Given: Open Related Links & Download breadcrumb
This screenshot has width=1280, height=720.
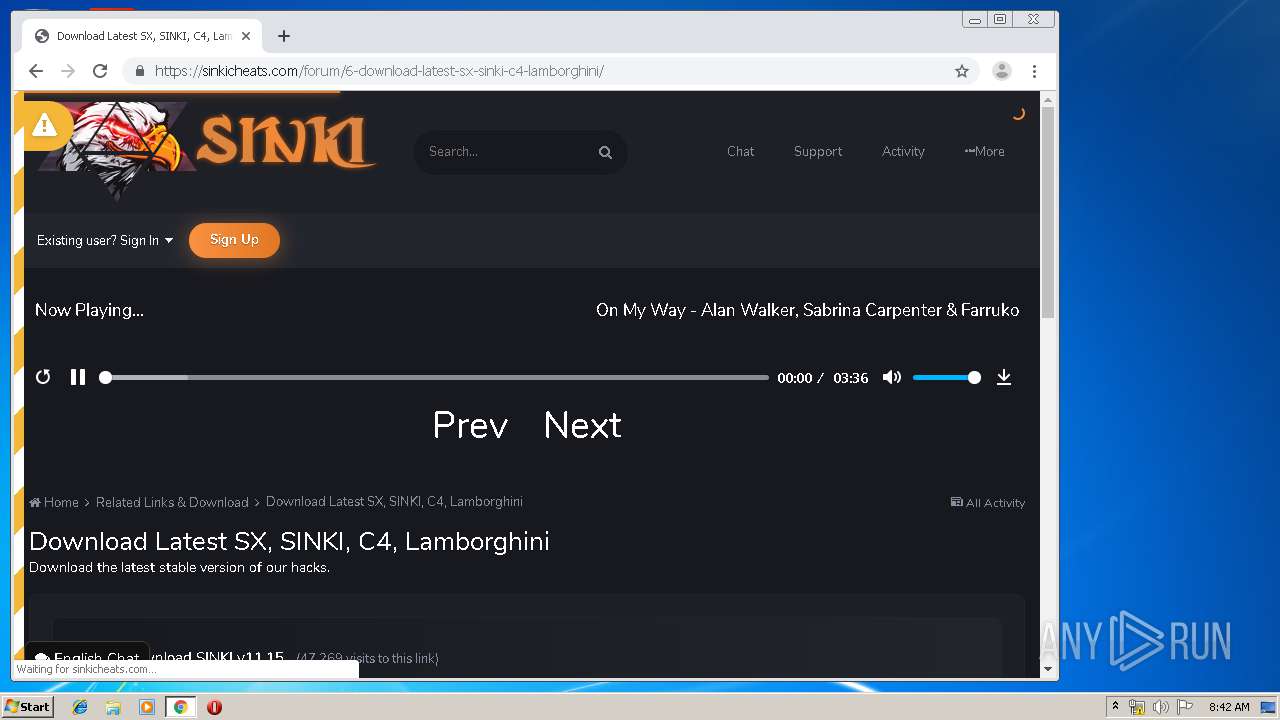Looking at the screenshot, I should tap(172, 502).
